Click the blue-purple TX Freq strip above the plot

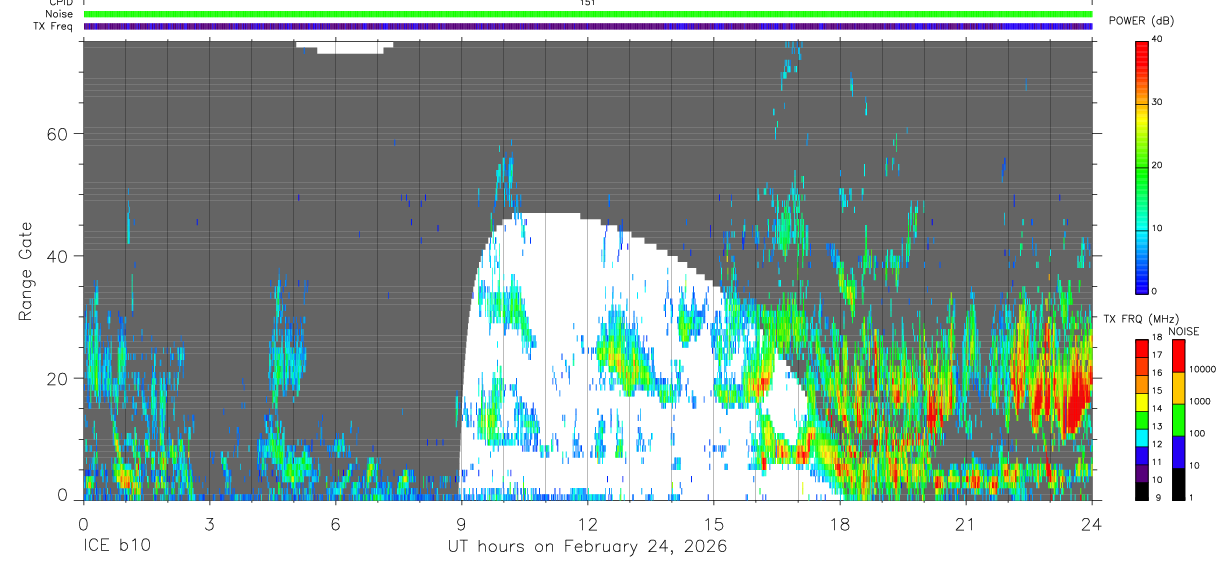588,26
